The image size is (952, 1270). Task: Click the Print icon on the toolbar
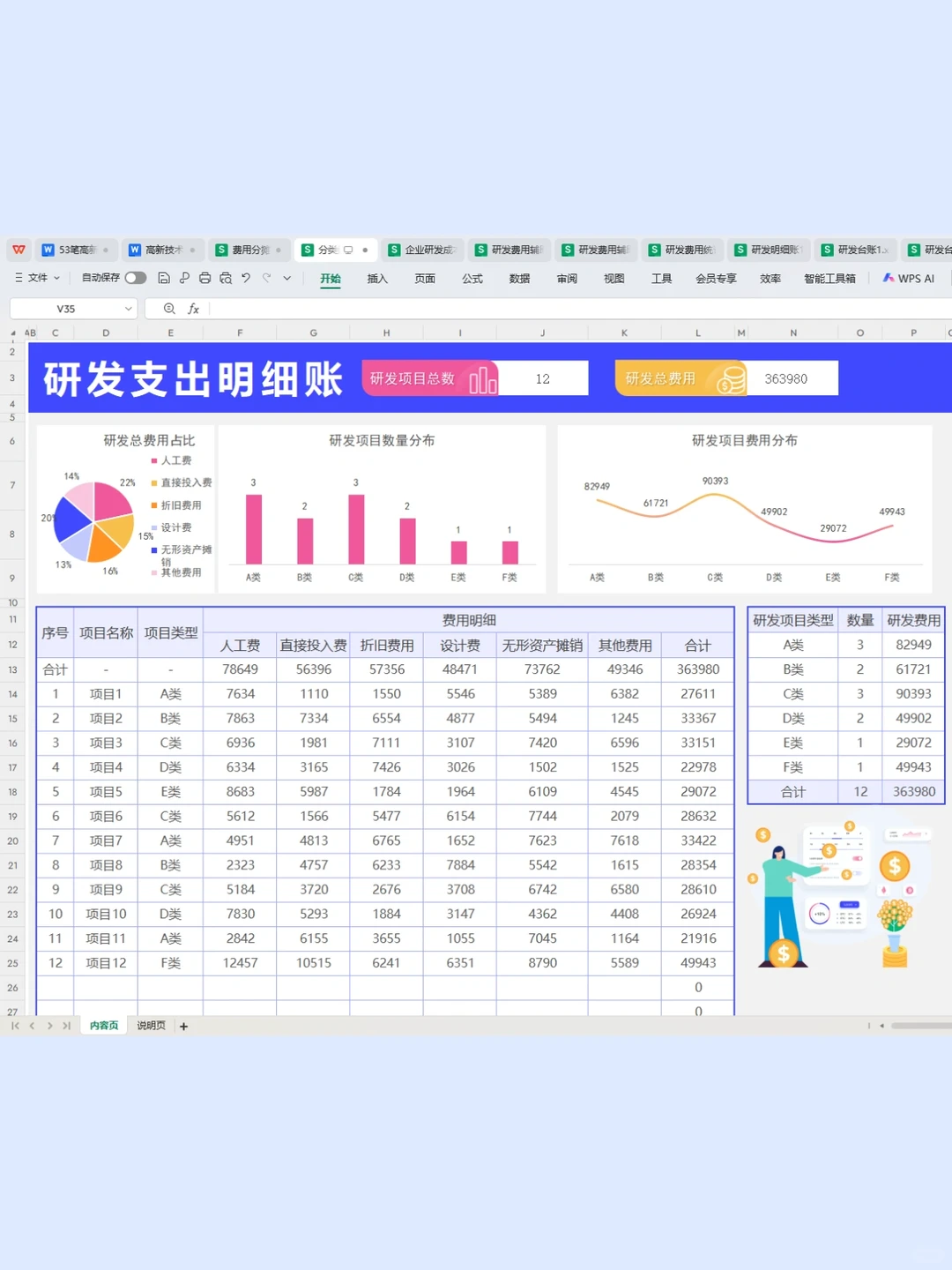coord(205,278)
